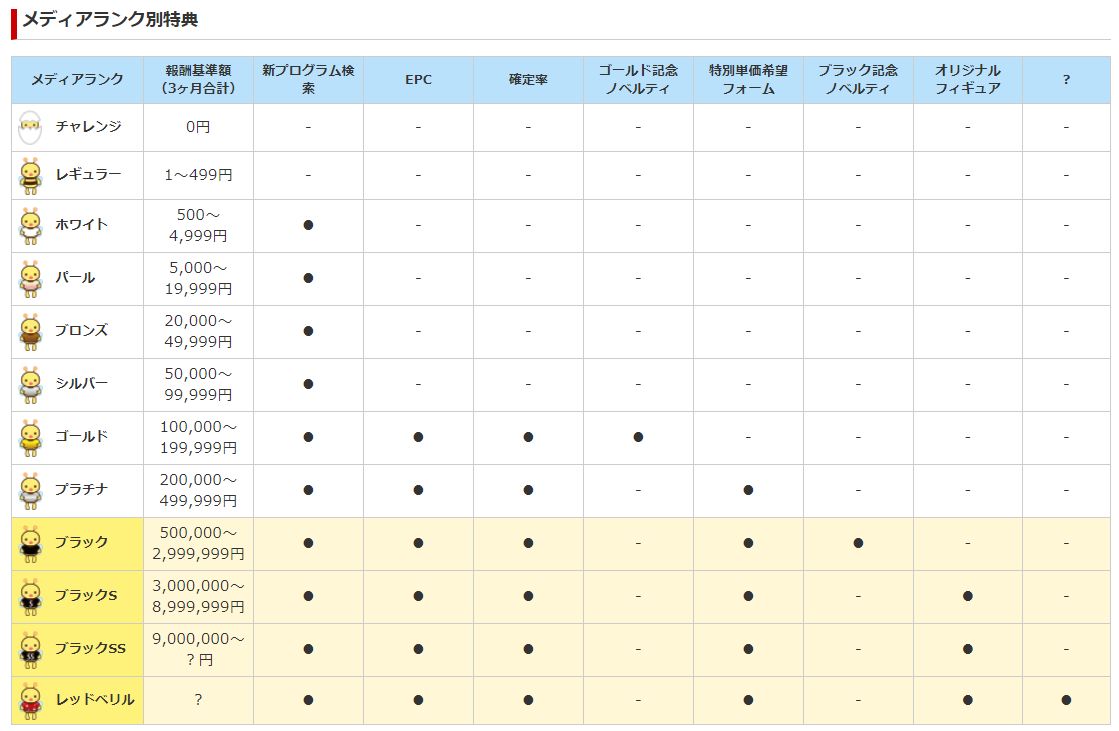Click the EPC dot in プラチナ row
The image size is (1119, 731).
click(x=418, y=490)
